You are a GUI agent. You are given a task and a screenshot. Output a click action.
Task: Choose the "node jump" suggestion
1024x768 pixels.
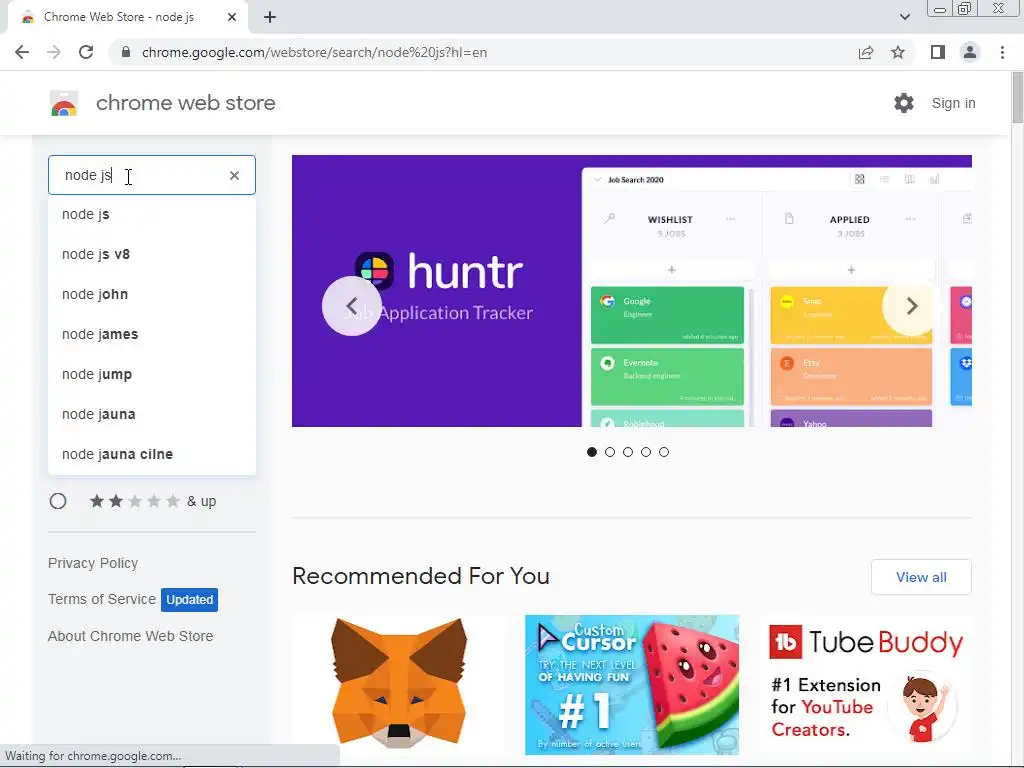tap(152, 374)
